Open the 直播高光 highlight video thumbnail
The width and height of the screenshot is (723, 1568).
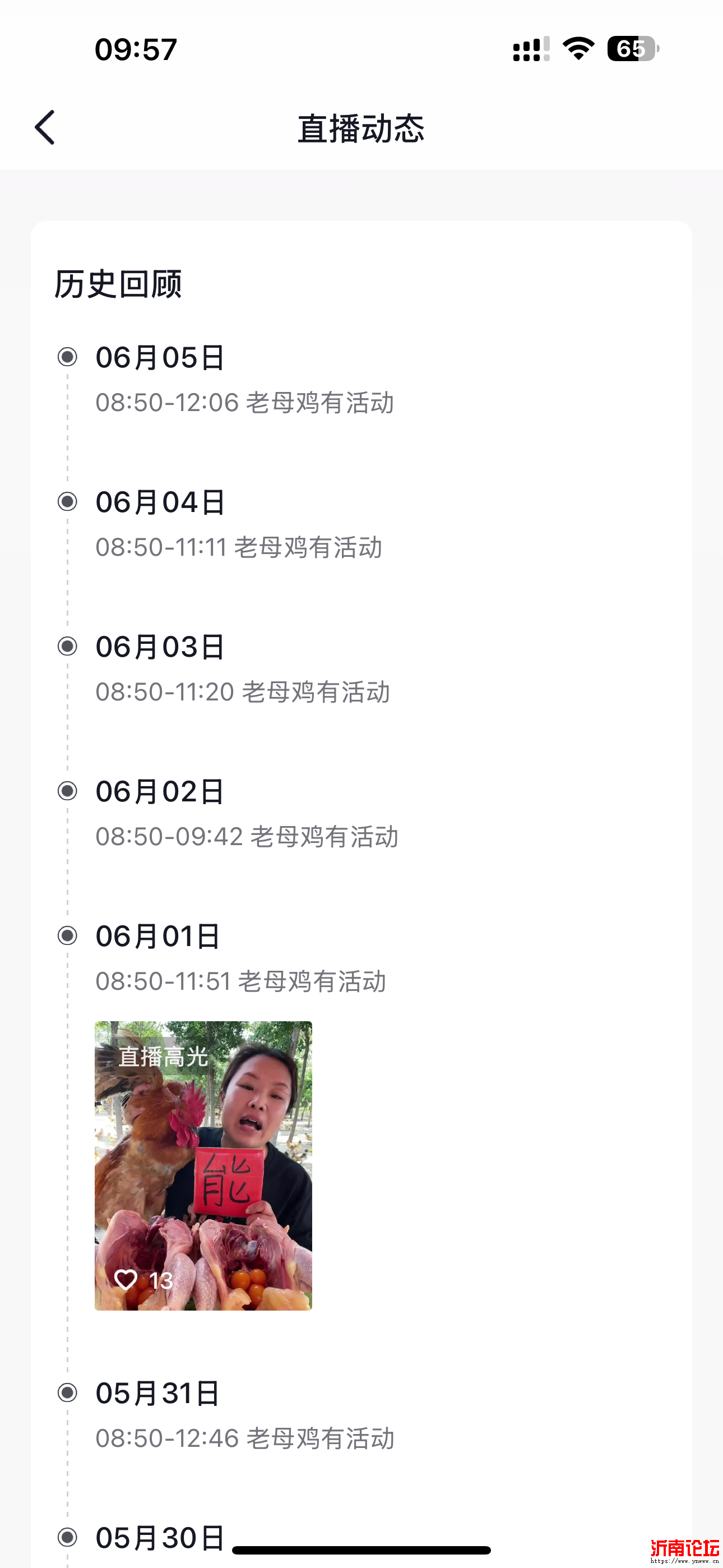[x=203, y=1166]
